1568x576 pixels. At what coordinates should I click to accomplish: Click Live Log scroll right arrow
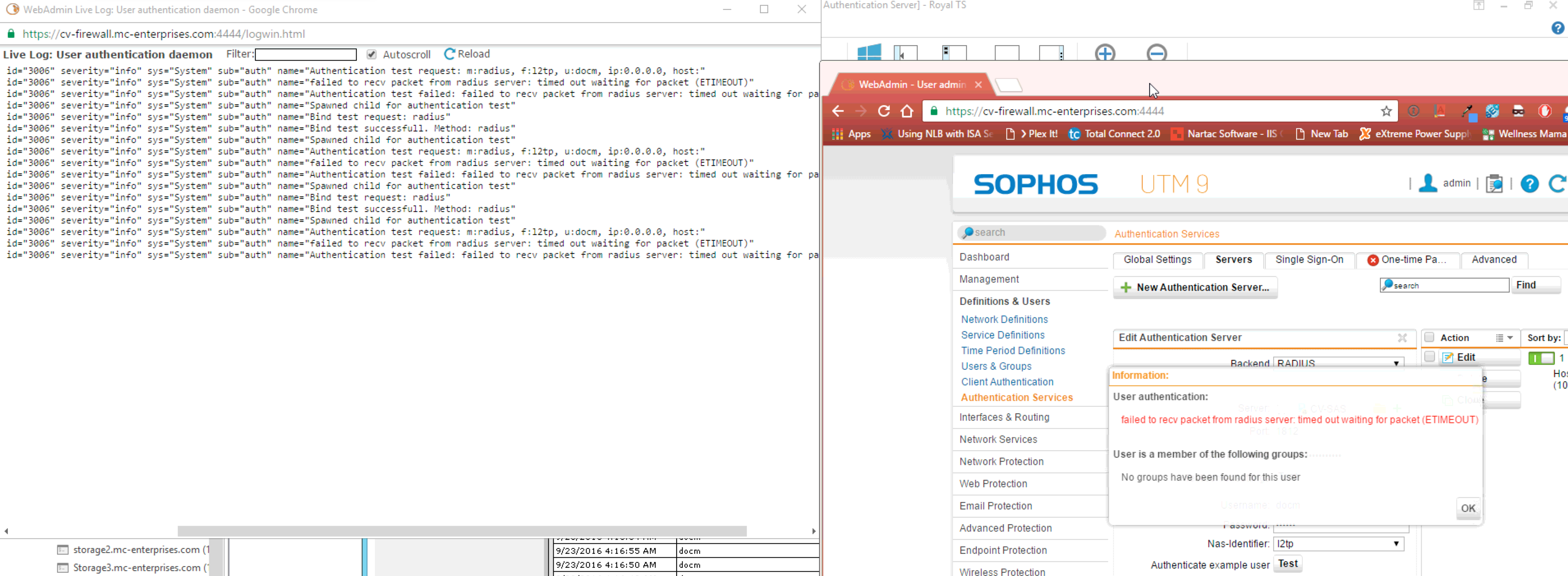pyautogui.click(x=814, y=531)
